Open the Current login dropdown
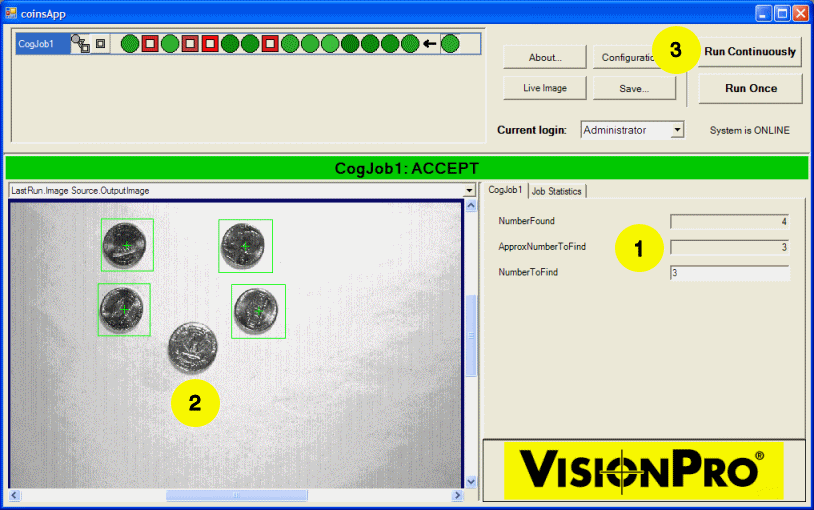 coord(677,130)
